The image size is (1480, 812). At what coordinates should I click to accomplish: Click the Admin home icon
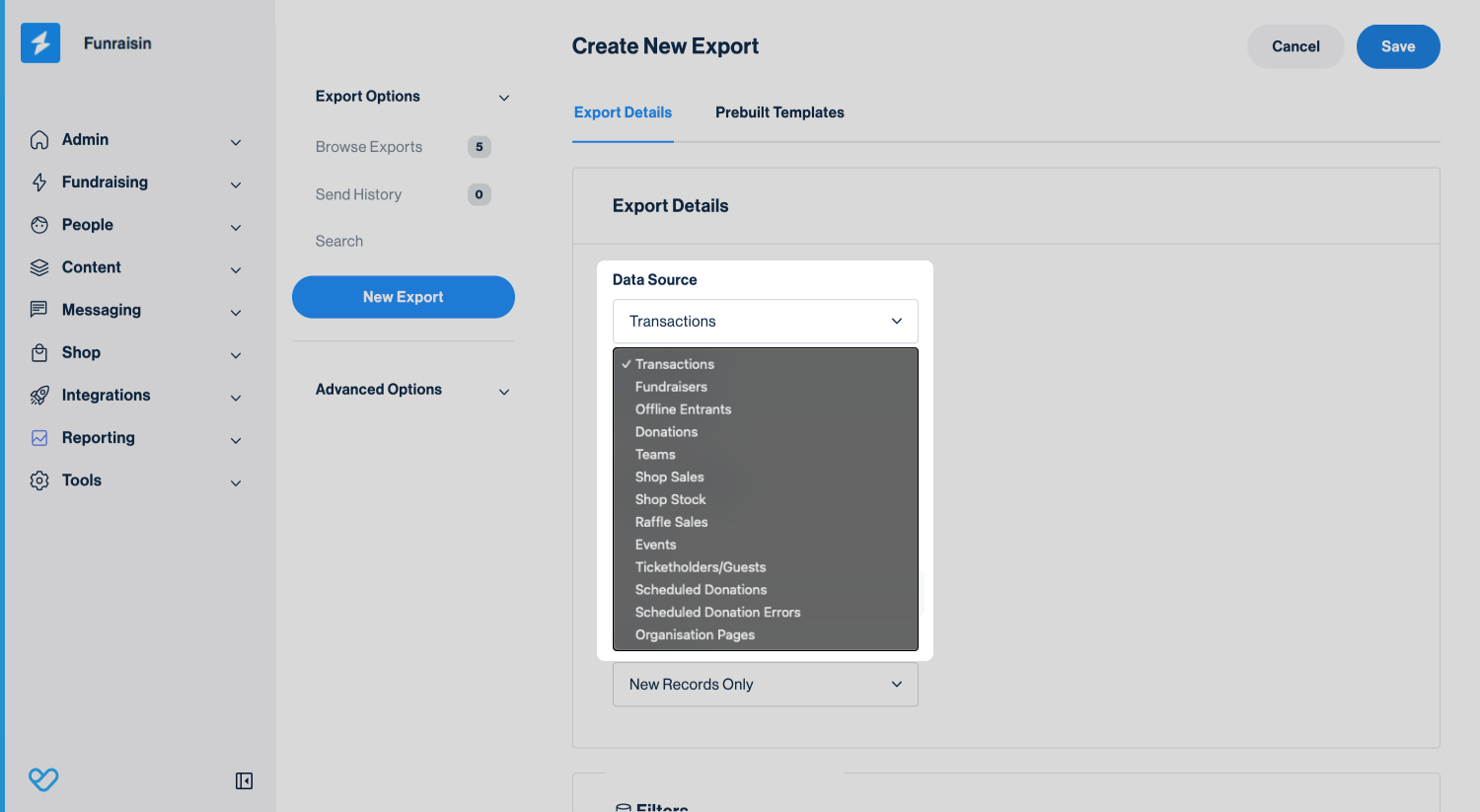click(39, 140)
